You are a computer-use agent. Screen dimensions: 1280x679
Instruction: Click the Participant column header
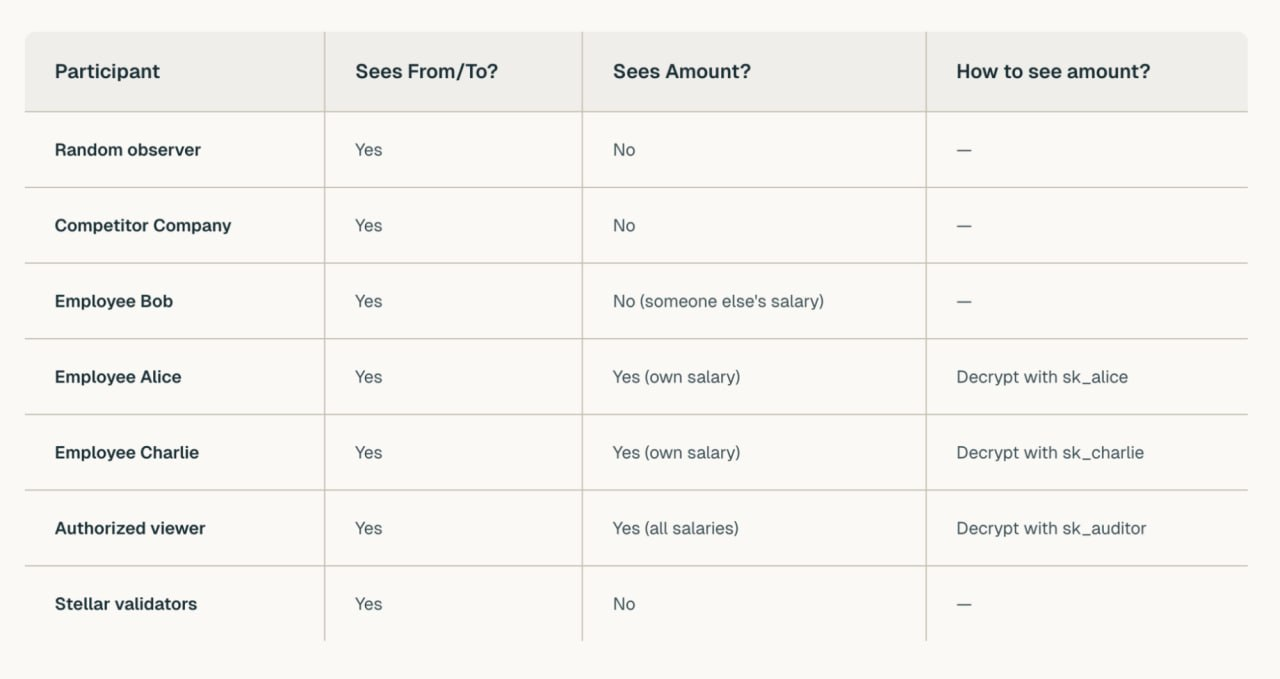(x=107, y=71)
